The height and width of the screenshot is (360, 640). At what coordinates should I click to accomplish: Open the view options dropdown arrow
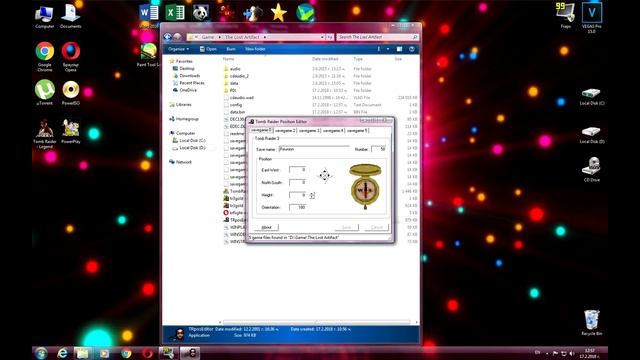[x=388, y=49]
